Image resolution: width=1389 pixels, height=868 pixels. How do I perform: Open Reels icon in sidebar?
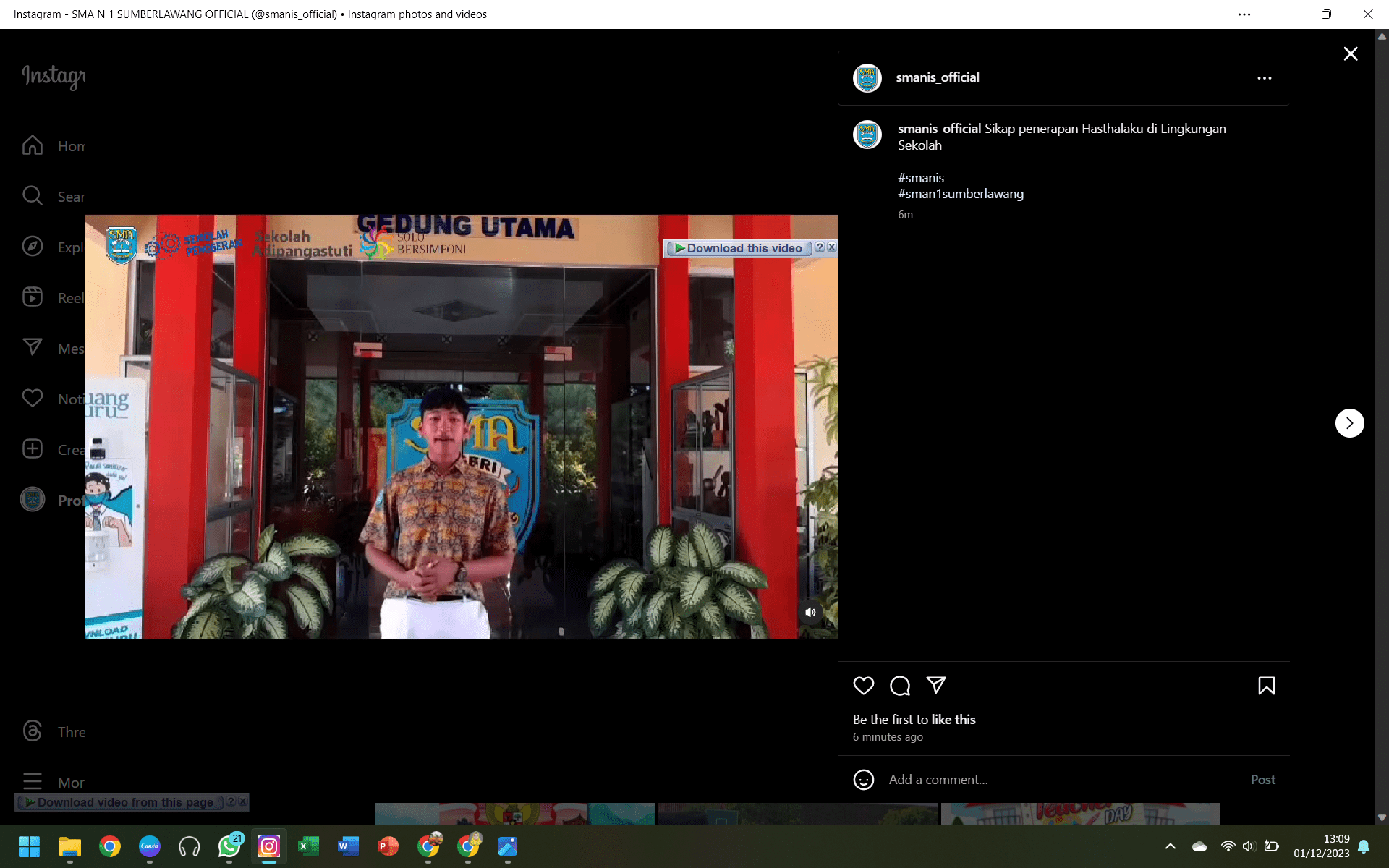tap(33, 297)
